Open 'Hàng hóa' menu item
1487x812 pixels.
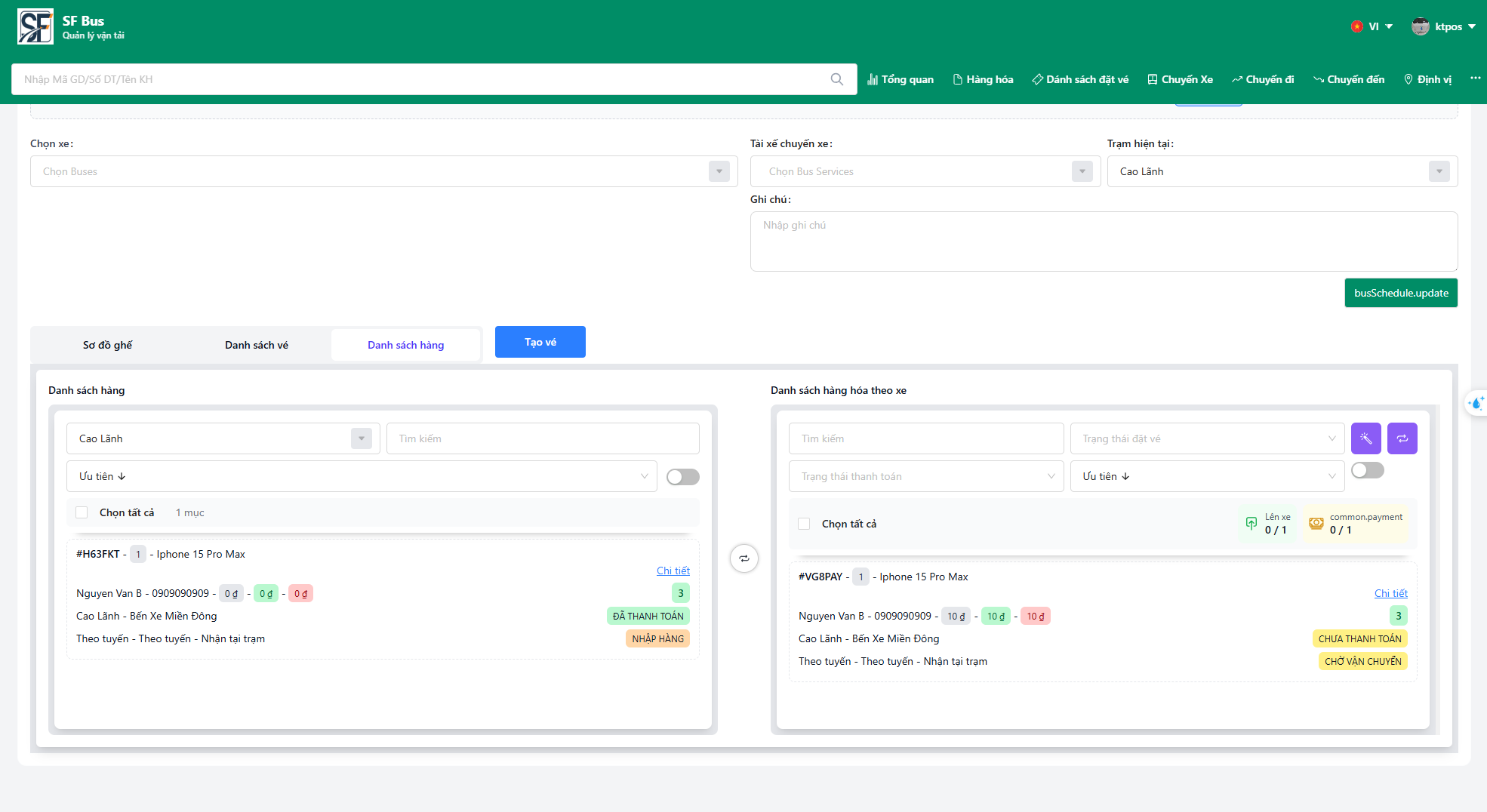click(x=983, y=79)
